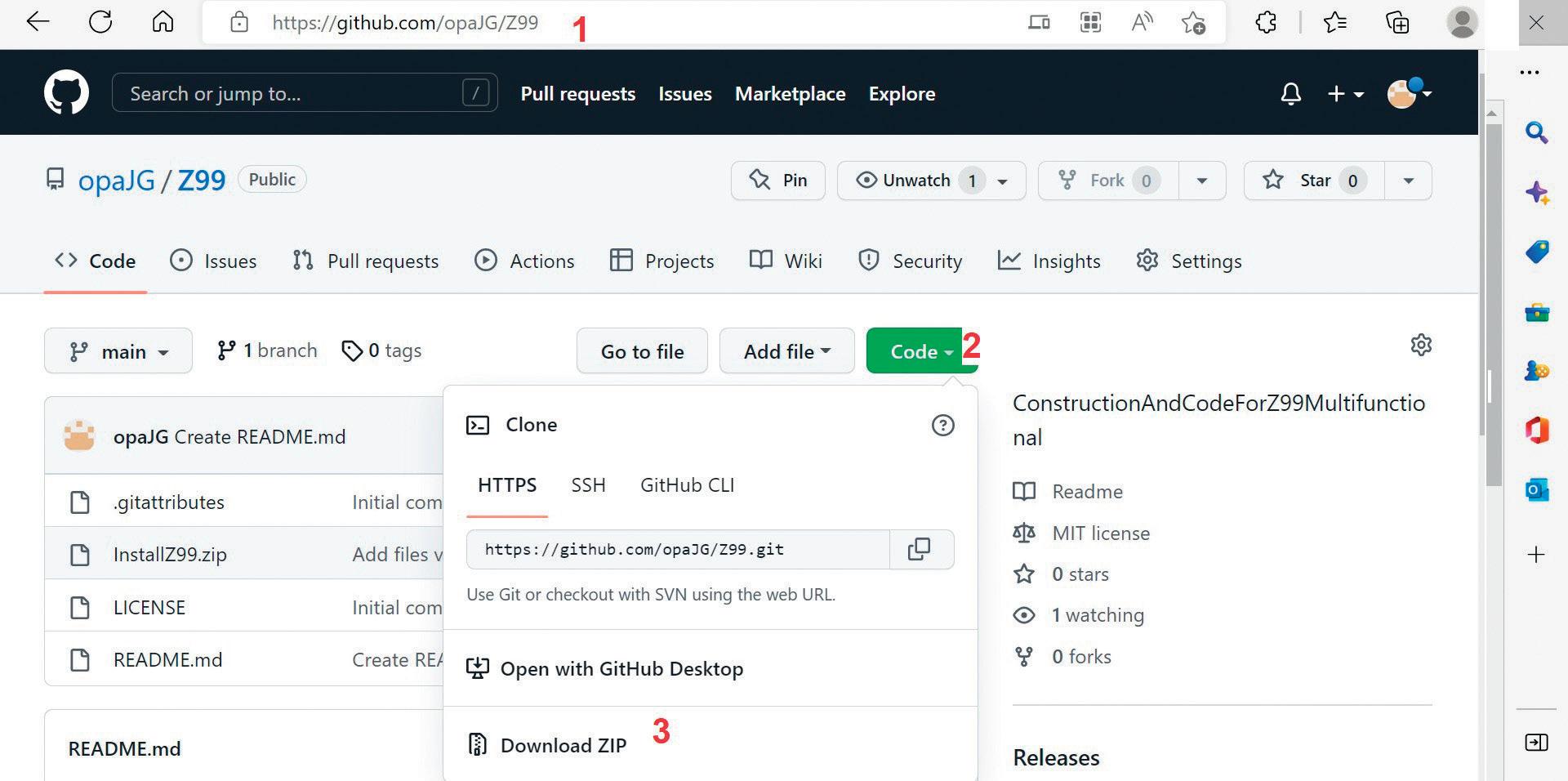
Task: Click the Go to file button
Action: (642, 351)
